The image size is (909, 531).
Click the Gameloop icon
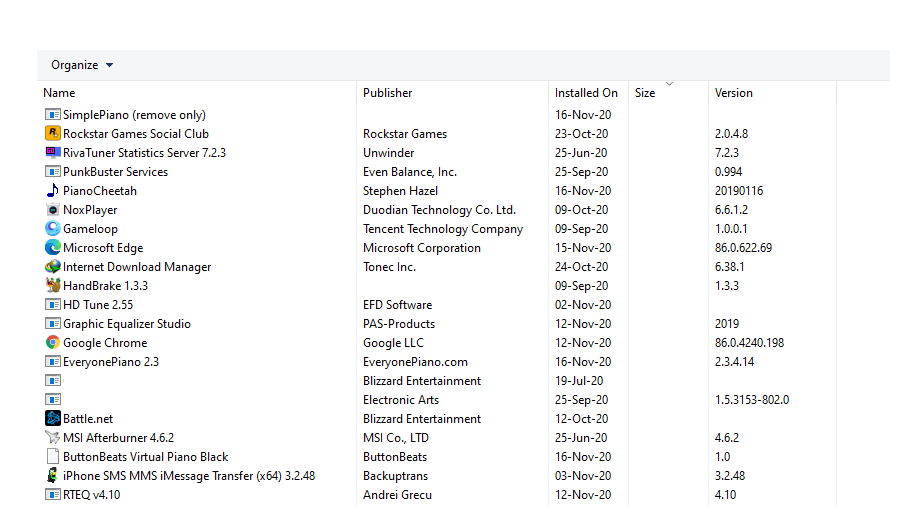(x=53, y=228)
